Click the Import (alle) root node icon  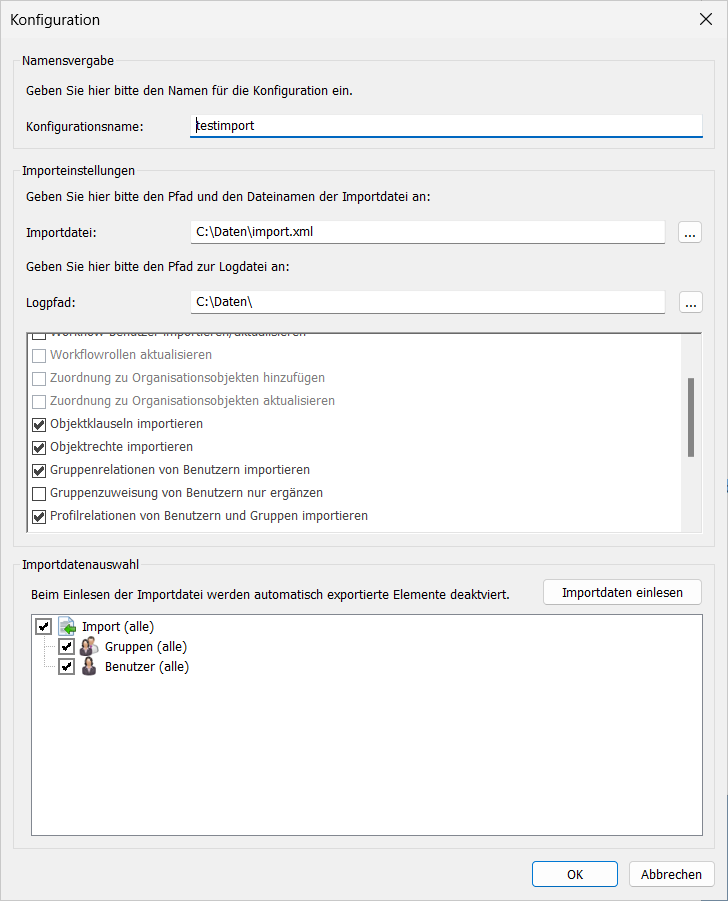pyautogui.click(x=67, y=626)
